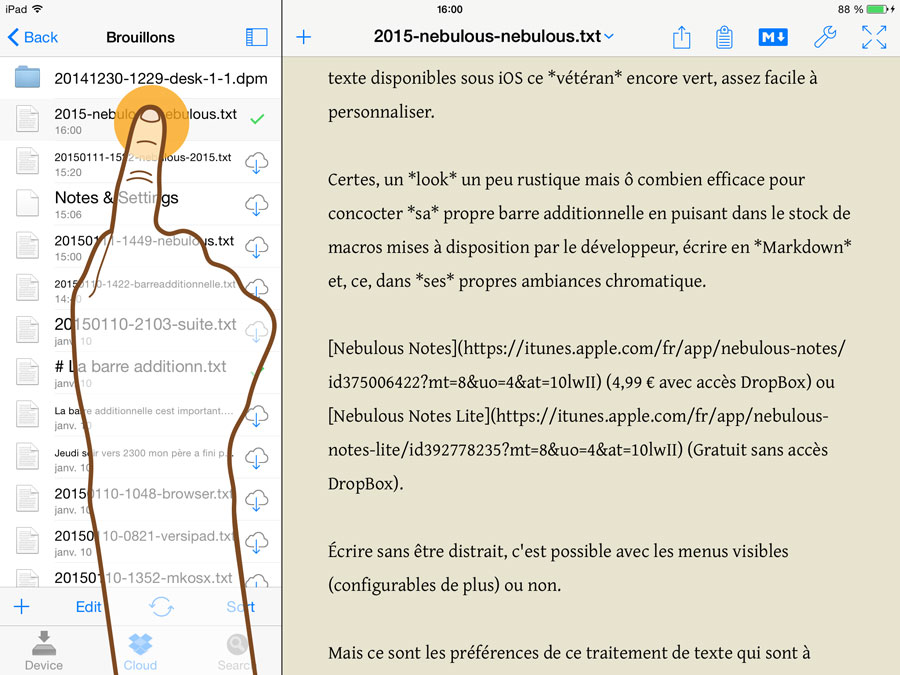Download 1449-nebulous.txt via cloud icon
This screenshot has width=900, height=675.
coord(257,247)
